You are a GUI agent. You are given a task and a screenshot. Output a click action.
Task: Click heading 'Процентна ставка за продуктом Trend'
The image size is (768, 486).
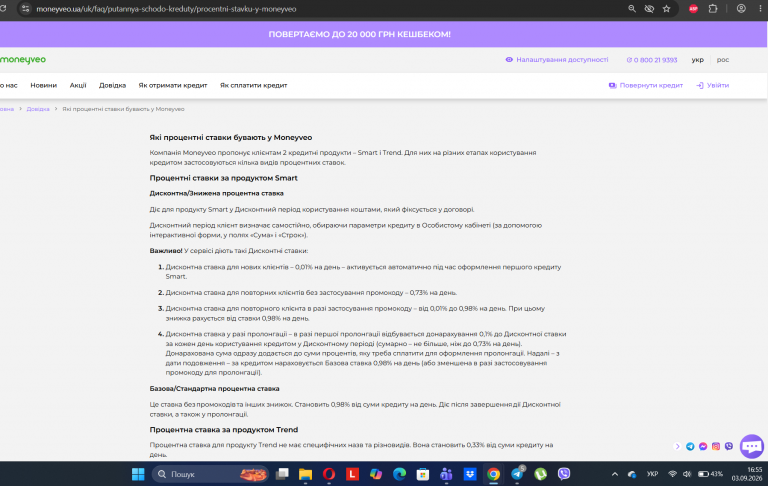pyautogui.click(x=224, y=430)
